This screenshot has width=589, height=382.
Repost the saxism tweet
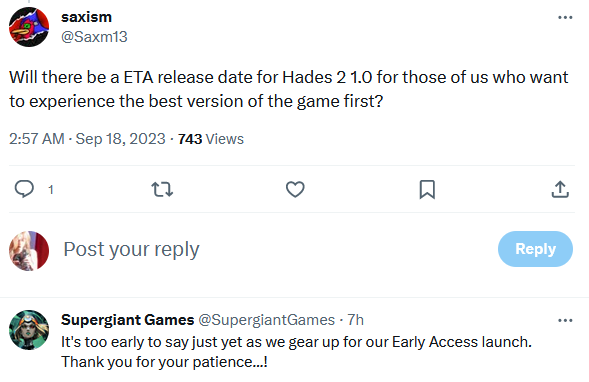click(x=162, y=189)
